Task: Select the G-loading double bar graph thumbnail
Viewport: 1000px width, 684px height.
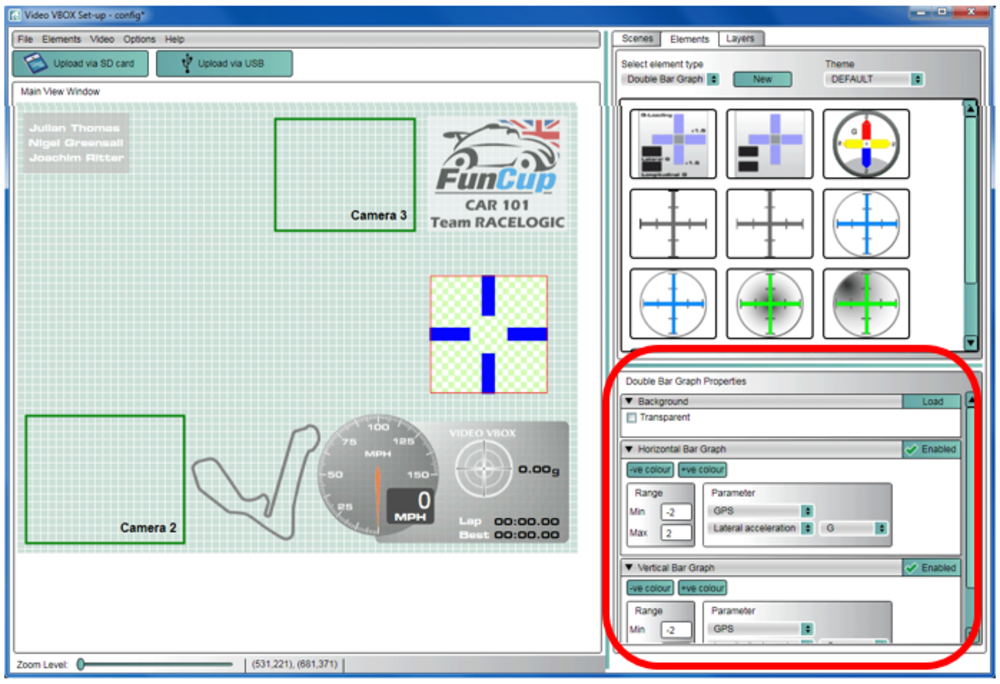Action: coord(673,144)
